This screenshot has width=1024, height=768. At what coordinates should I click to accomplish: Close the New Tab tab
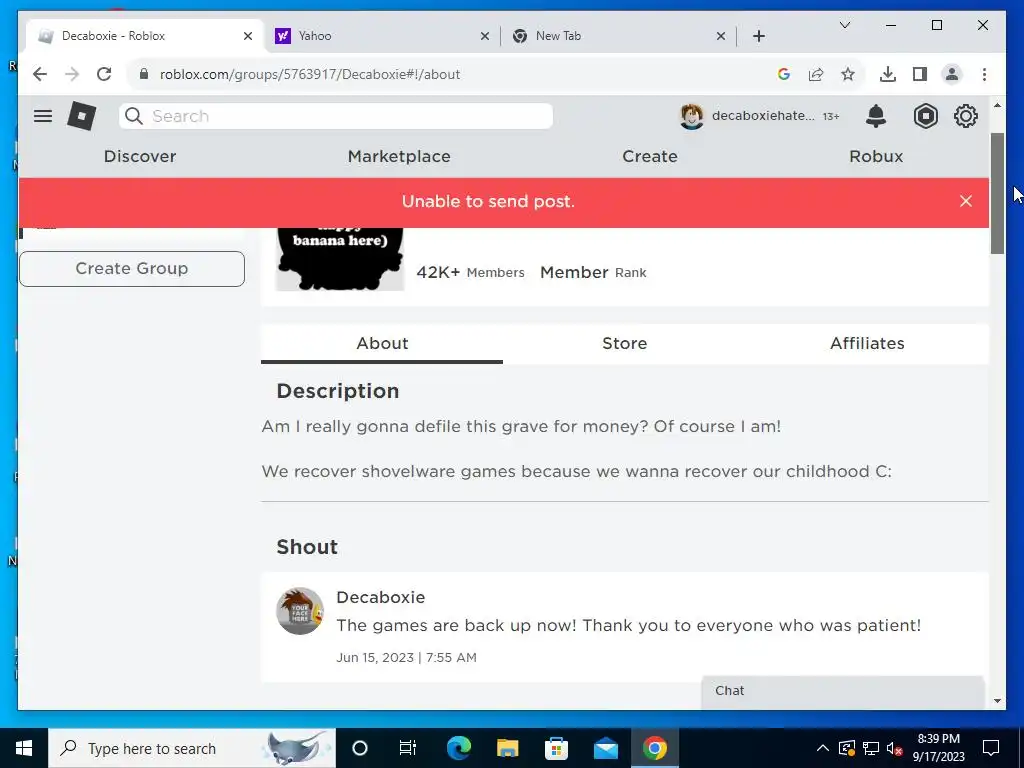pos(721,36)
